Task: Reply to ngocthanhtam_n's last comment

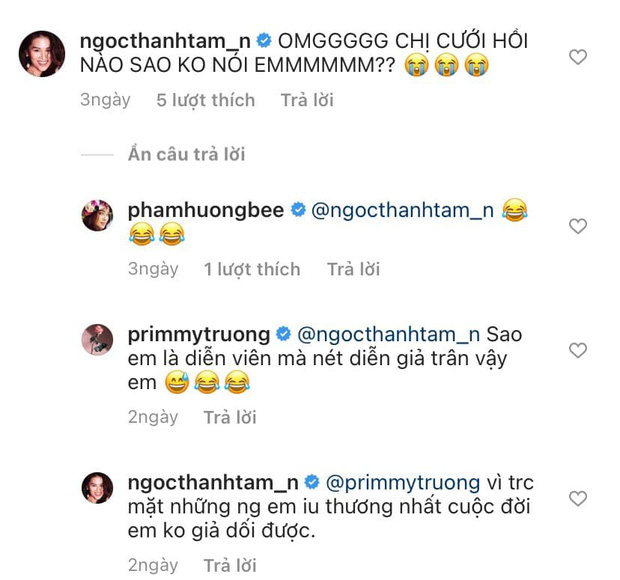Action: click(230, 565)
